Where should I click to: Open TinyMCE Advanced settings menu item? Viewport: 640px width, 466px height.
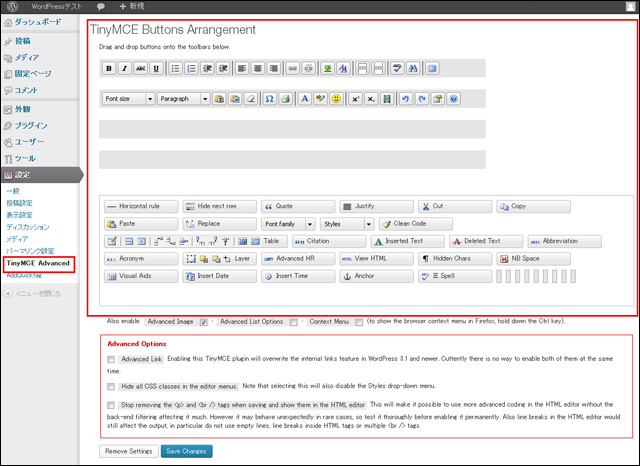38,264
